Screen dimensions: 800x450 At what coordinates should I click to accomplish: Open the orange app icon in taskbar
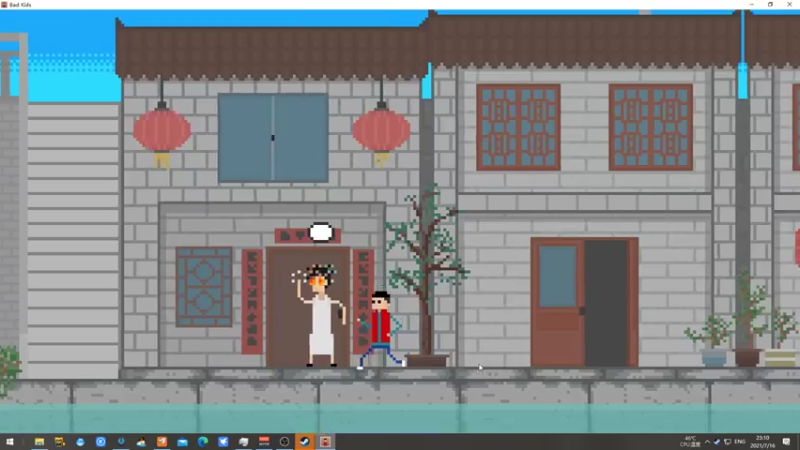point(162,442)
